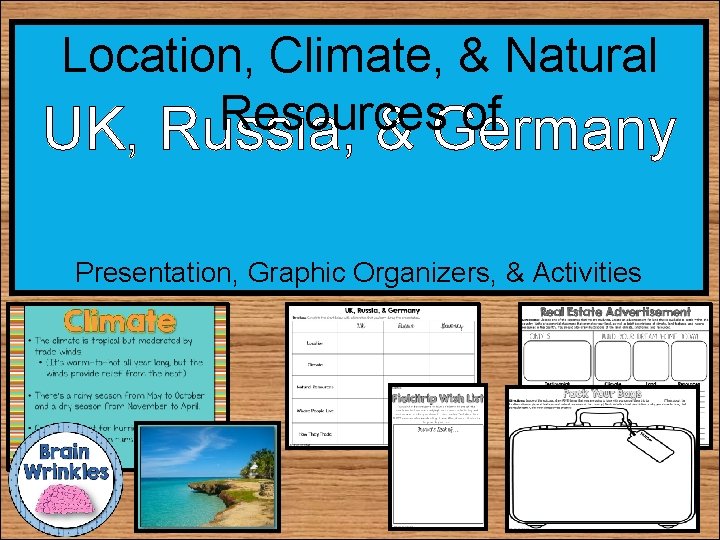
Task: Click the pink brain illustration
Action: (65, 499)
